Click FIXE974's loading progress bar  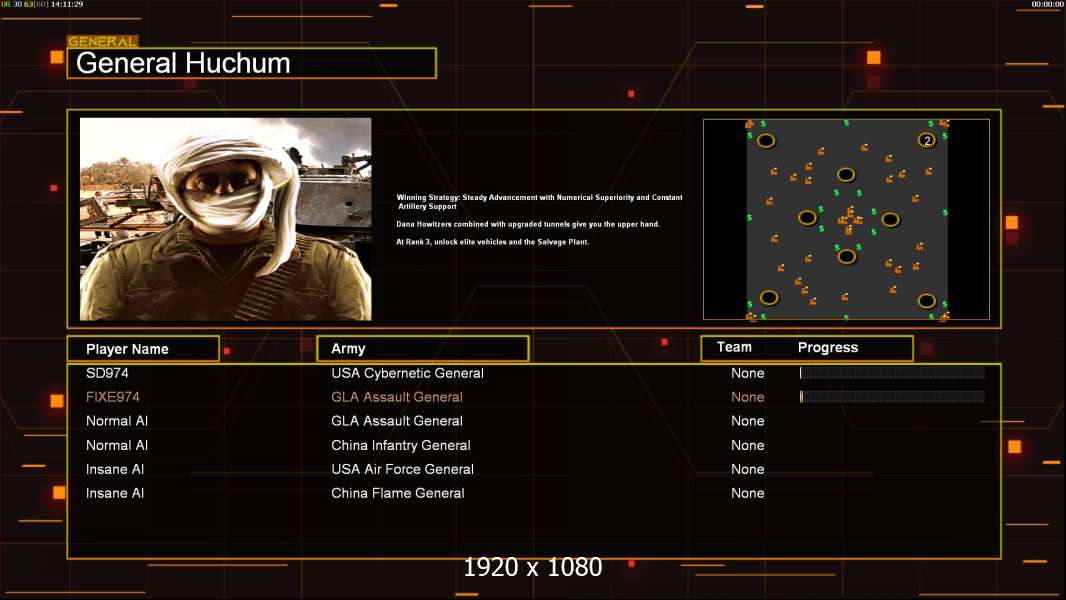[x=892, y=397]
